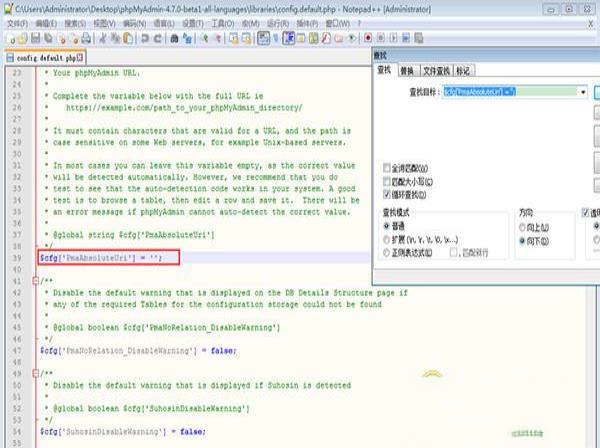This screenshot has width=600, height=448.
Task: Choose the 向上 (up) direction radio button
Action: 525,228
